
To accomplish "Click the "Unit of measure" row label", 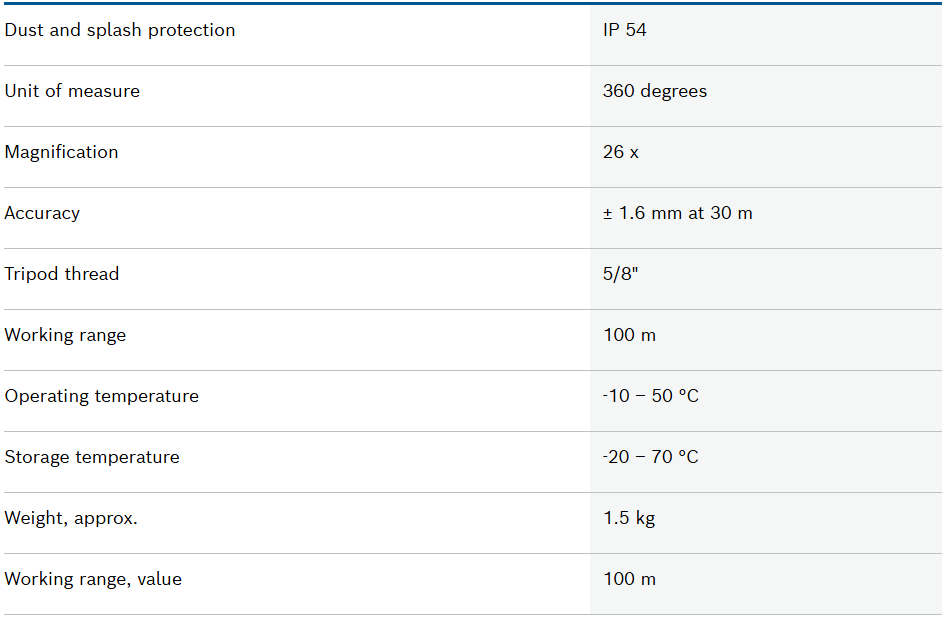I will [72, 91].
